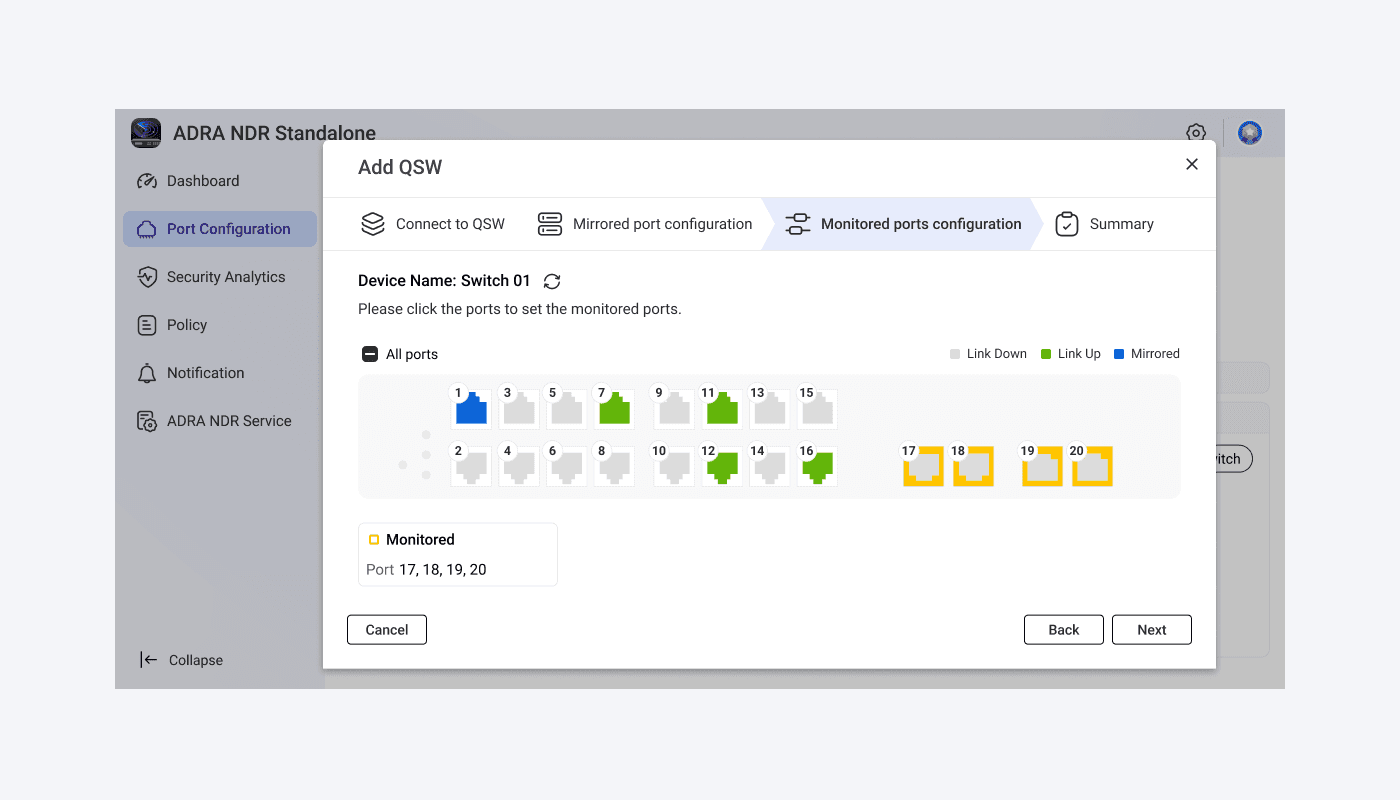Click the Monitored yellow legend square
Image resolution: width=1400 pixels, height=800 pixels.
(374, 540)
